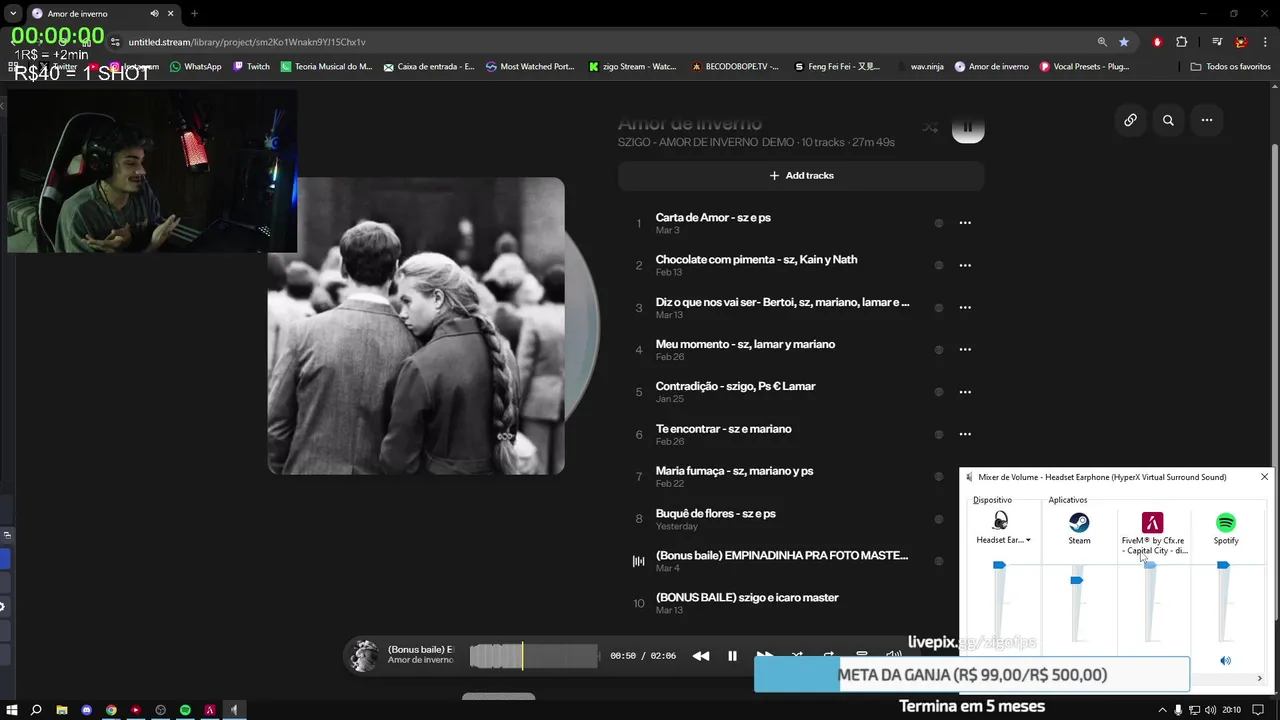This screenshot has width=1280, height=720.
Task: Toggle status dot on Meu momento row
Action: (x=938, y=349)
